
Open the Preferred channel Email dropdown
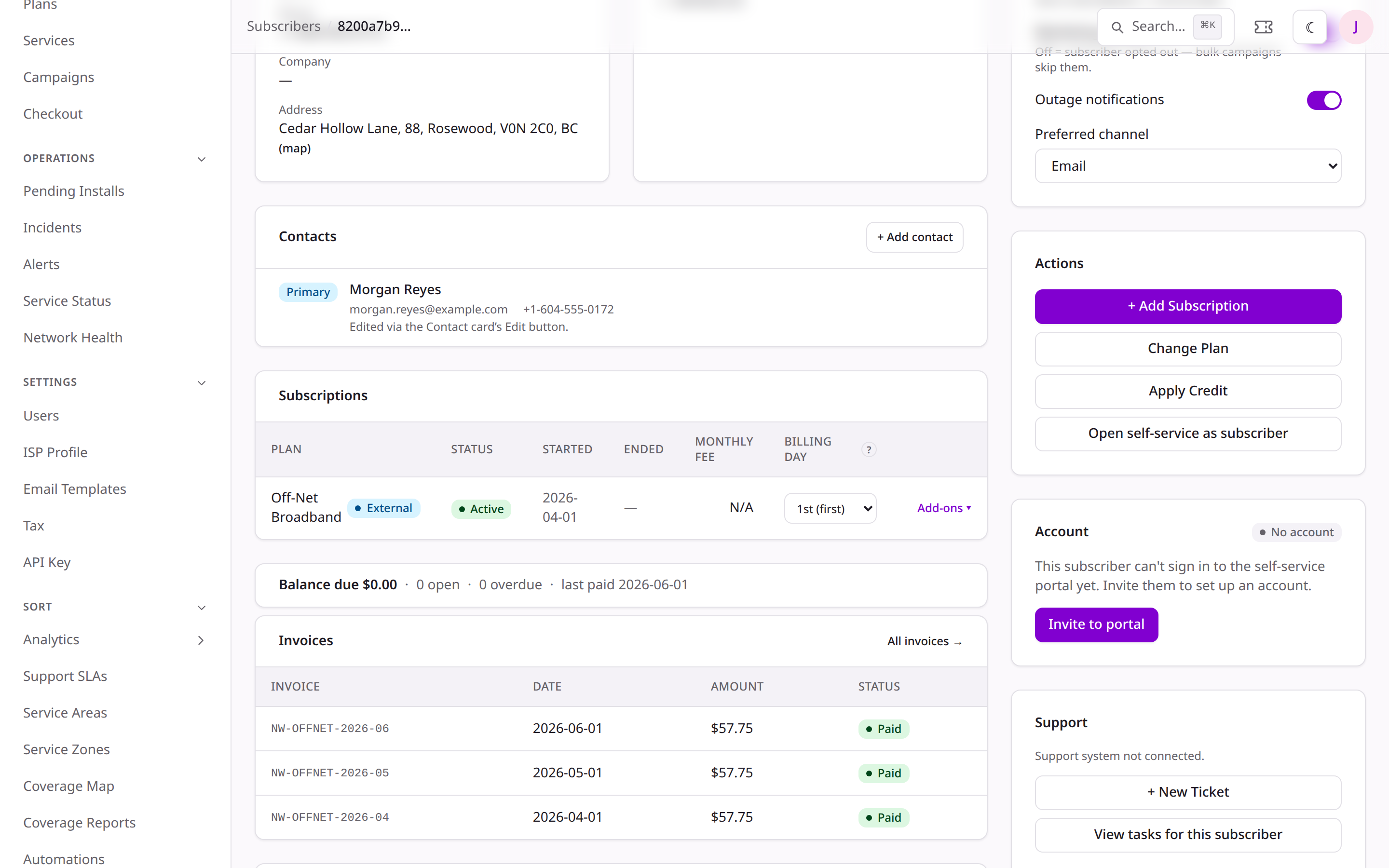[1187, 166]
